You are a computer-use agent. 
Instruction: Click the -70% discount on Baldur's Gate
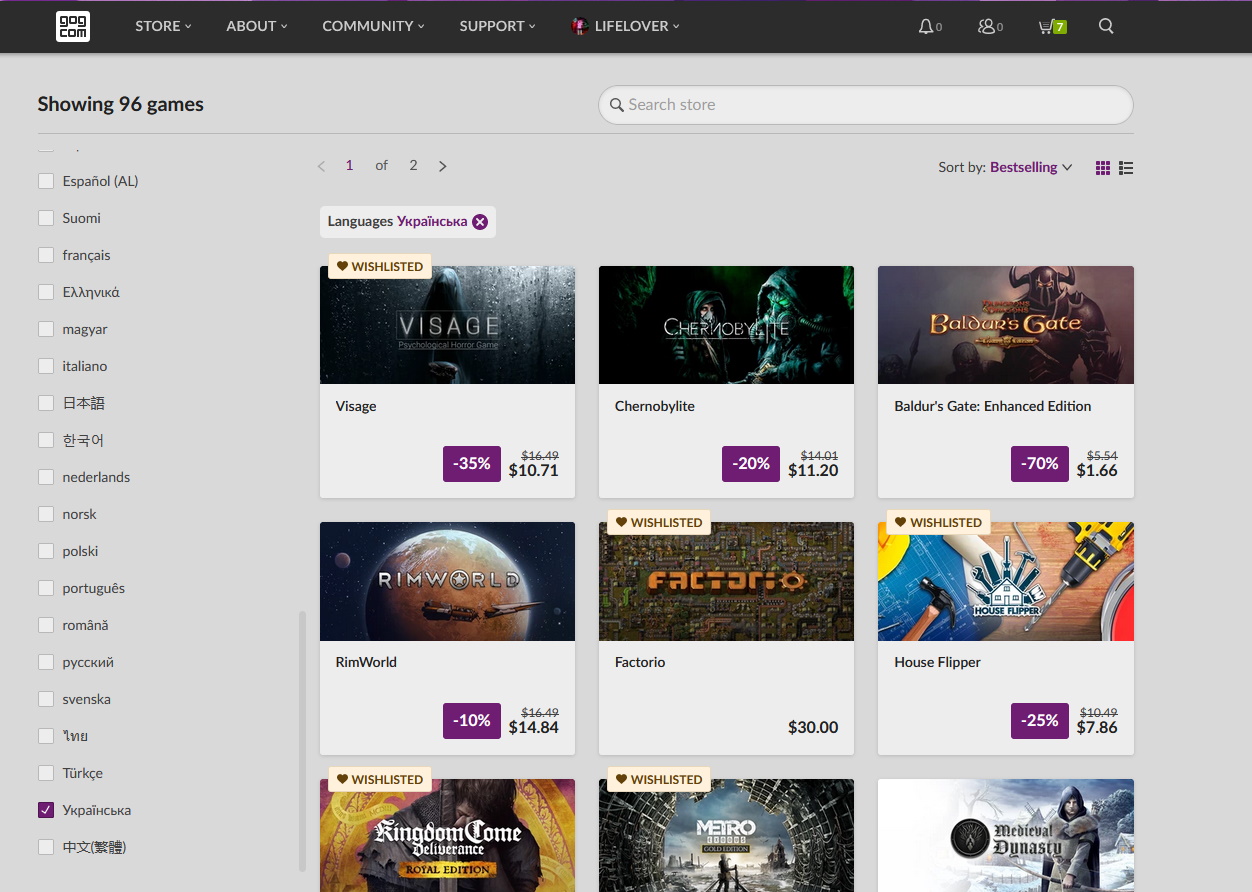1040,464
